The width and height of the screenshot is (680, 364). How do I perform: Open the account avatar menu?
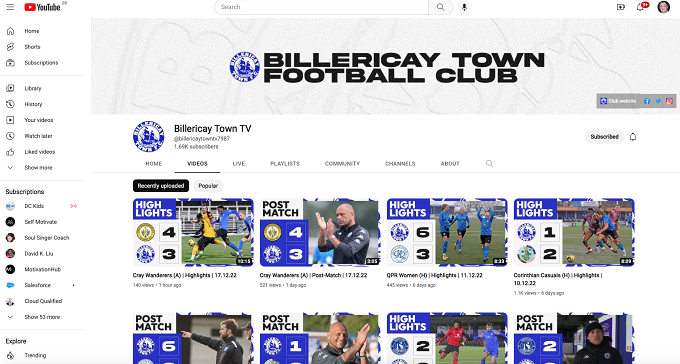click(664, 7)
